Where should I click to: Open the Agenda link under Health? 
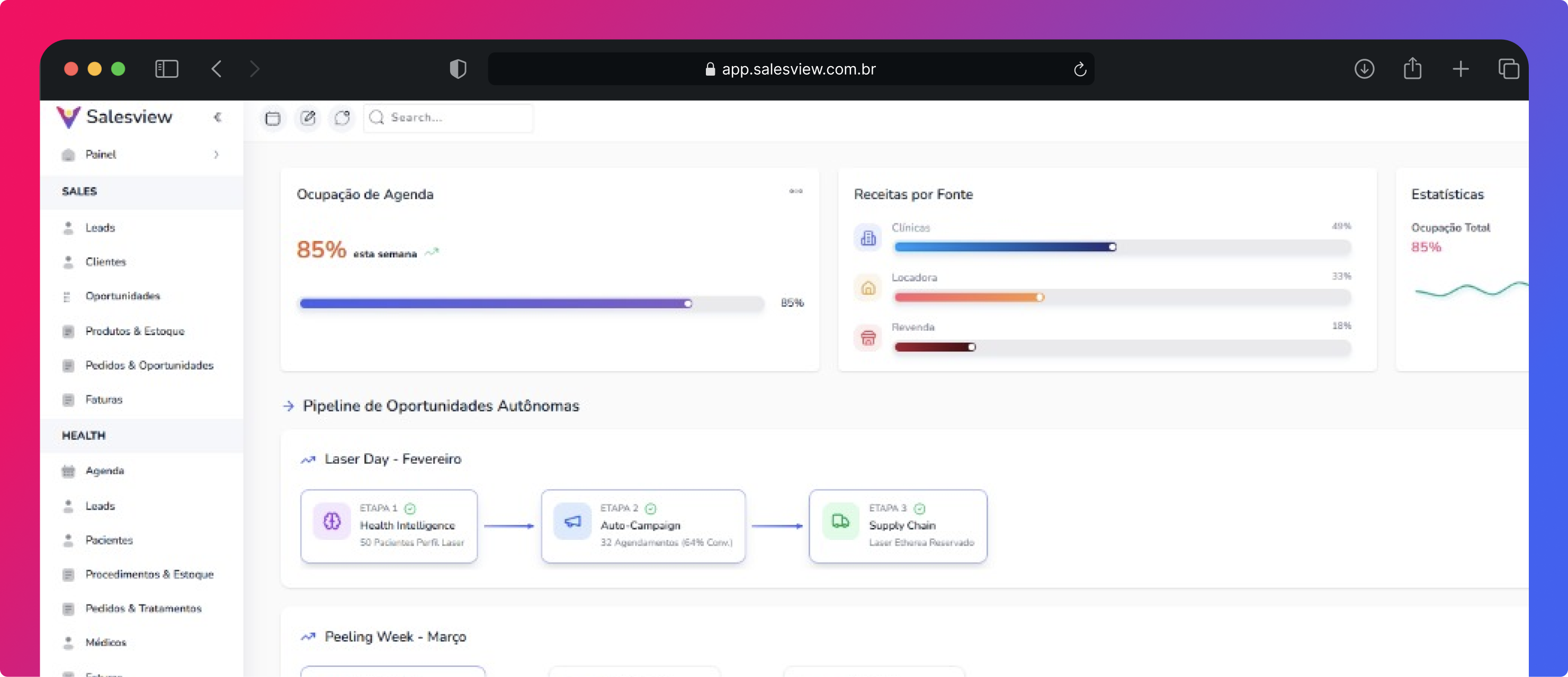tap(105, 471)
